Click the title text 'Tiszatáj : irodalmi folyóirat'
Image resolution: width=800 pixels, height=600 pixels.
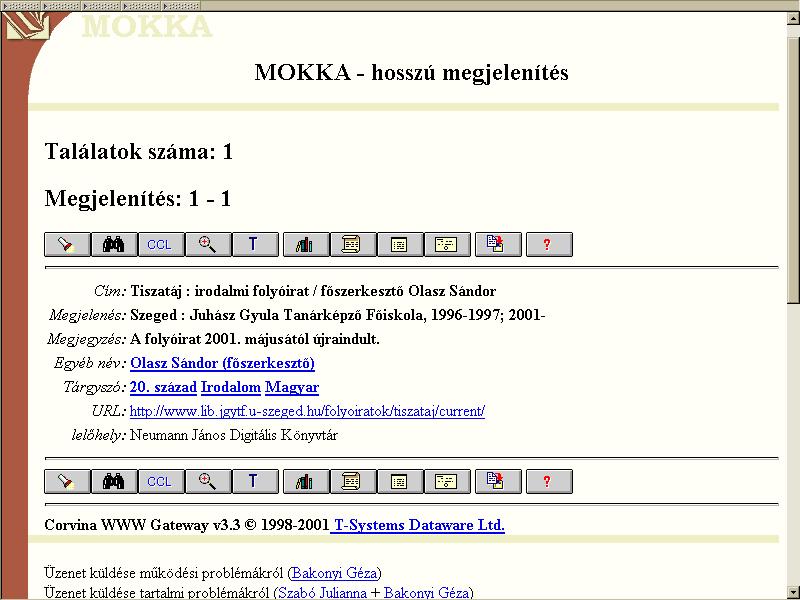click(219, 291)
